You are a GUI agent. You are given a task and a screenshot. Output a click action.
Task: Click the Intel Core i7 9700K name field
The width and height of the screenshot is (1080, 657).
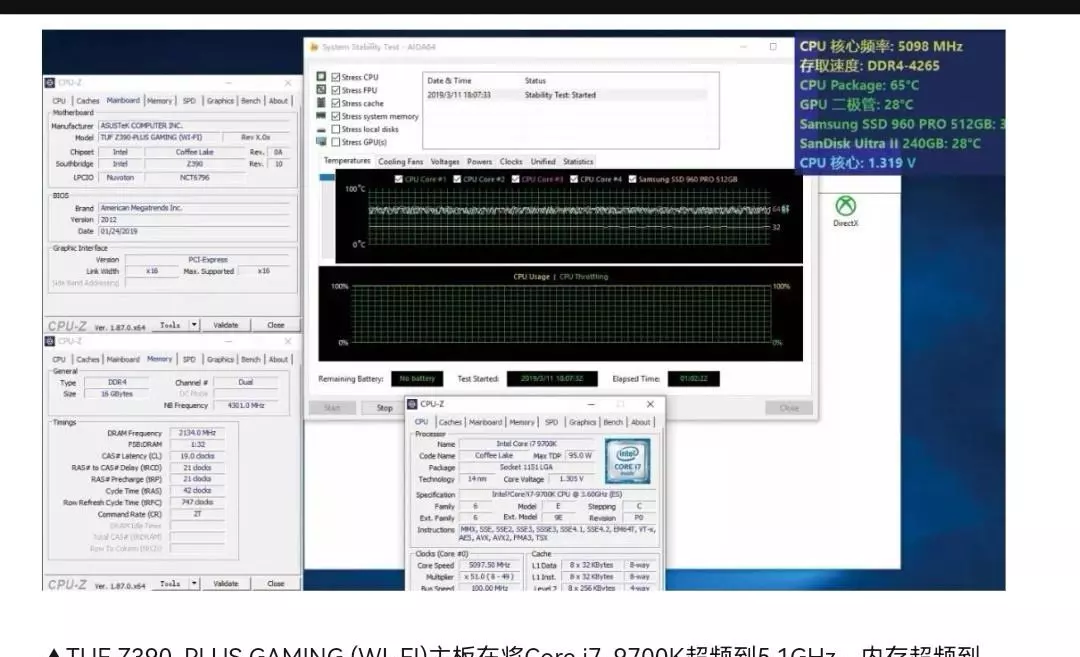pos(526,444)
